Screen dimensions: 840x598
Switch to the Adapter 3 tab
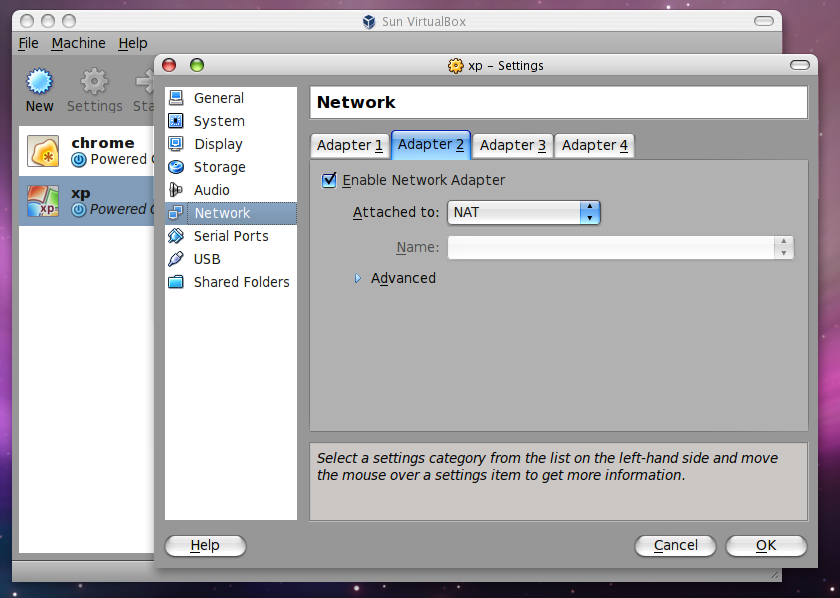[513, 145]
